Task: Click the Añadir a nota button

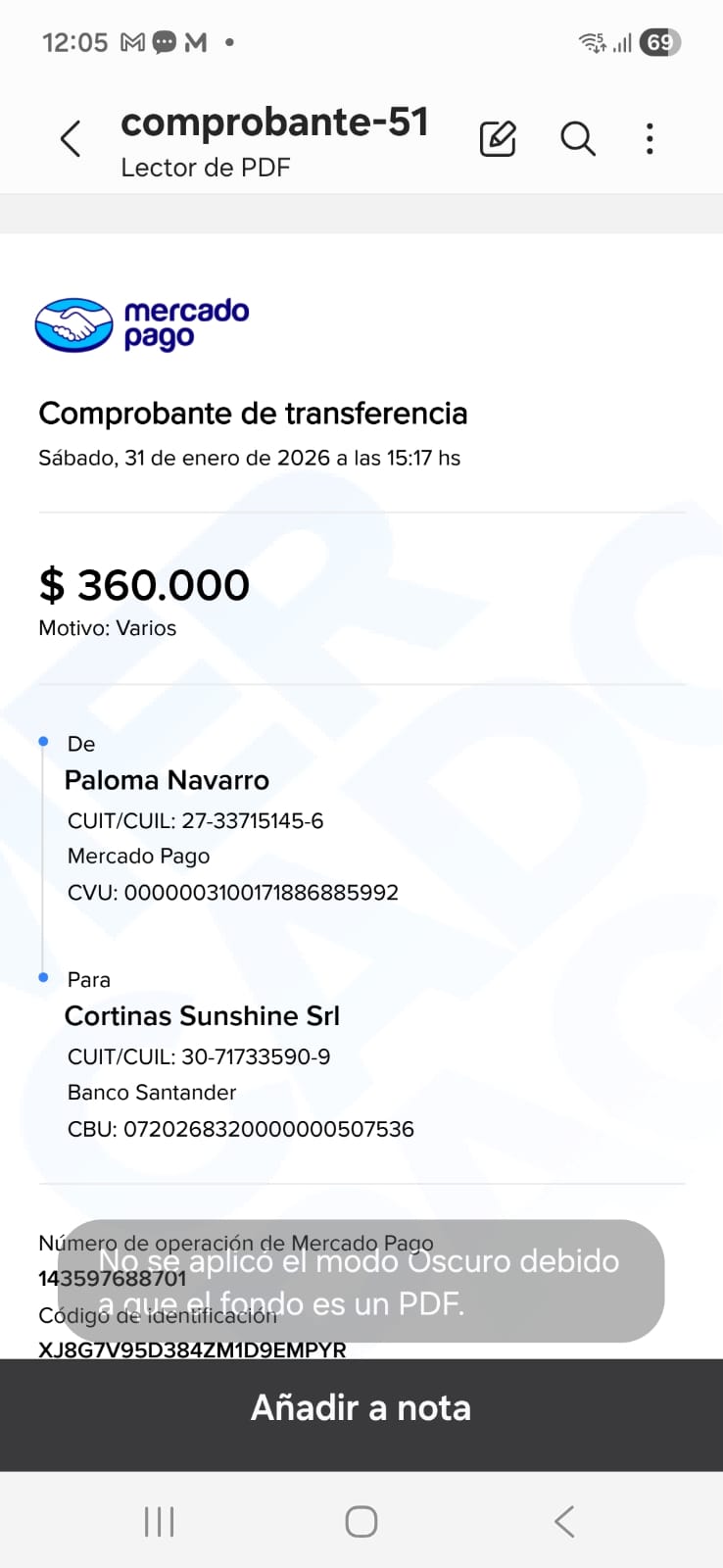Action: tap(361, 1408)
